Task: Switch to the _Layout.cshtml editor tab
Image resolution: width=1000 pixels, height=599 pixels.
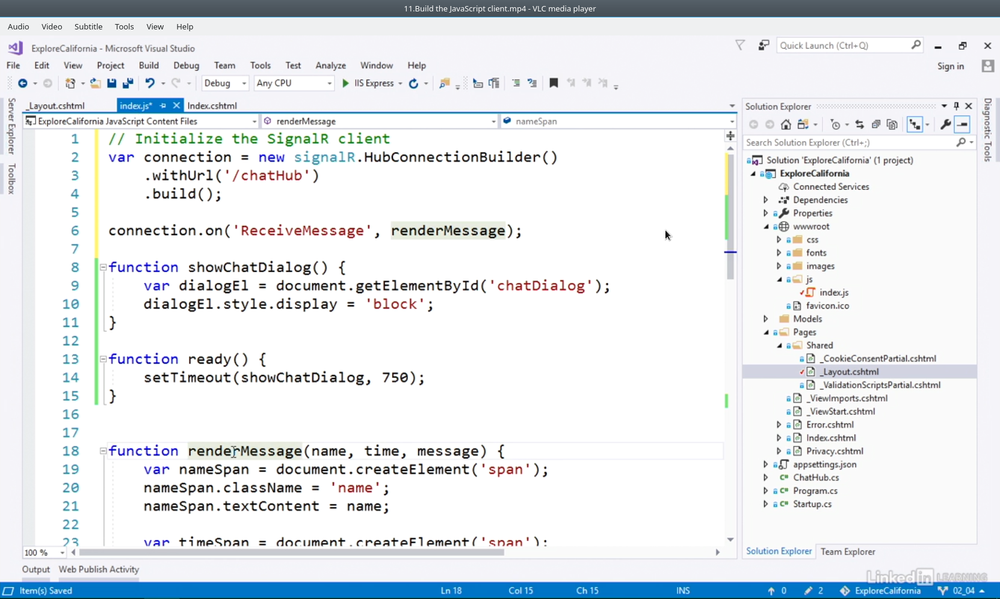Action: 55,106
